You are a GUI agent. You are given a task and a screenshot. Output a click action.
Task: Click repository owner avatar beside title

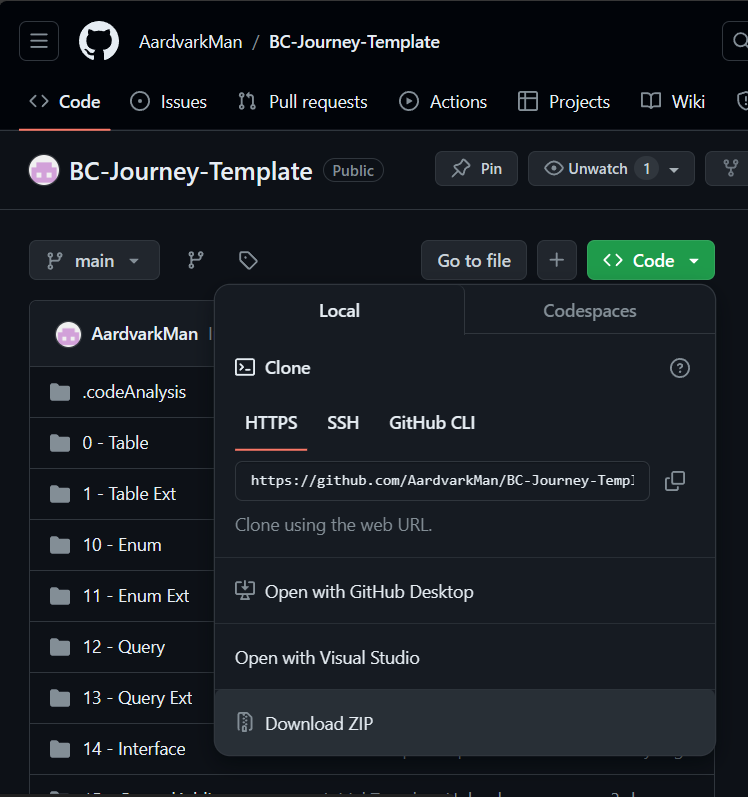[44, 170]
